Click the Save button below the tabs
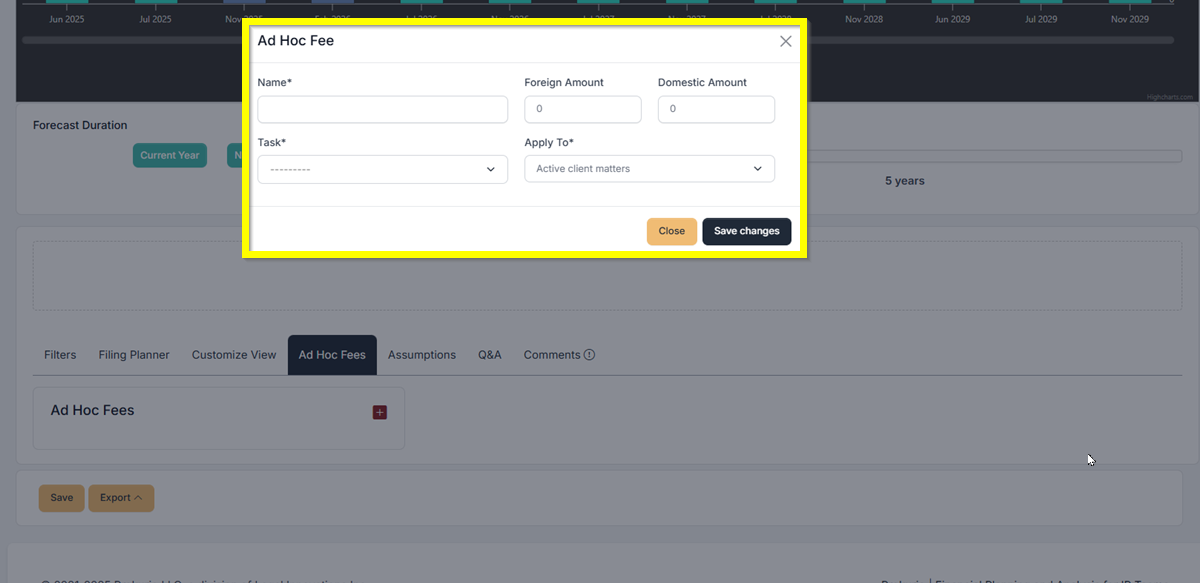The height and width of the screenshot is (583, 1200). click(61, 498)
